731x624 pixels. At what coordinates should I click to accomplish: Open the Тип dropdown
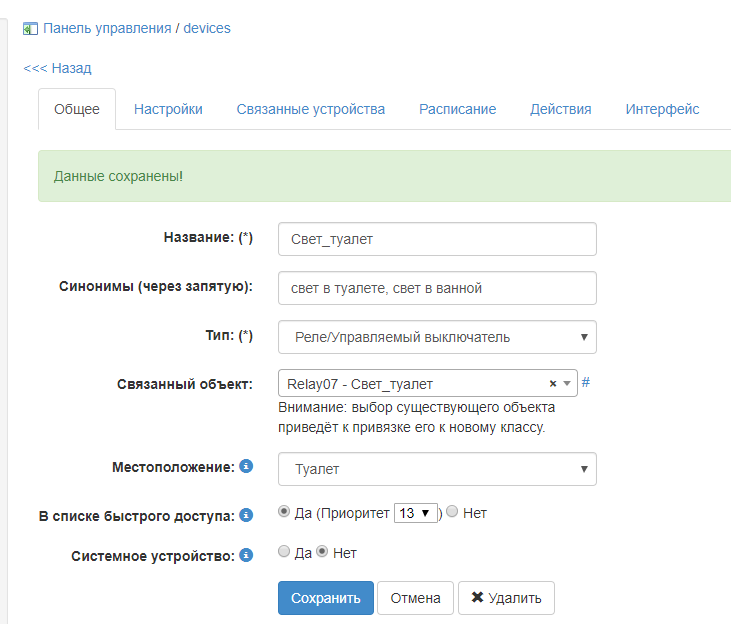[x=437, y=337]
